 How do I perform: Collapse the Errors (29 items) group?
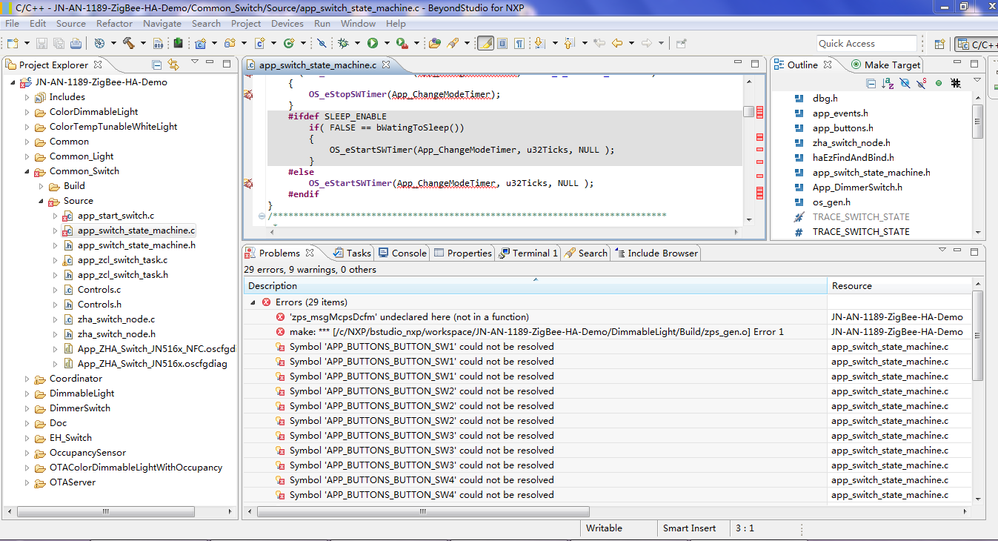click(x=253, y=302)
